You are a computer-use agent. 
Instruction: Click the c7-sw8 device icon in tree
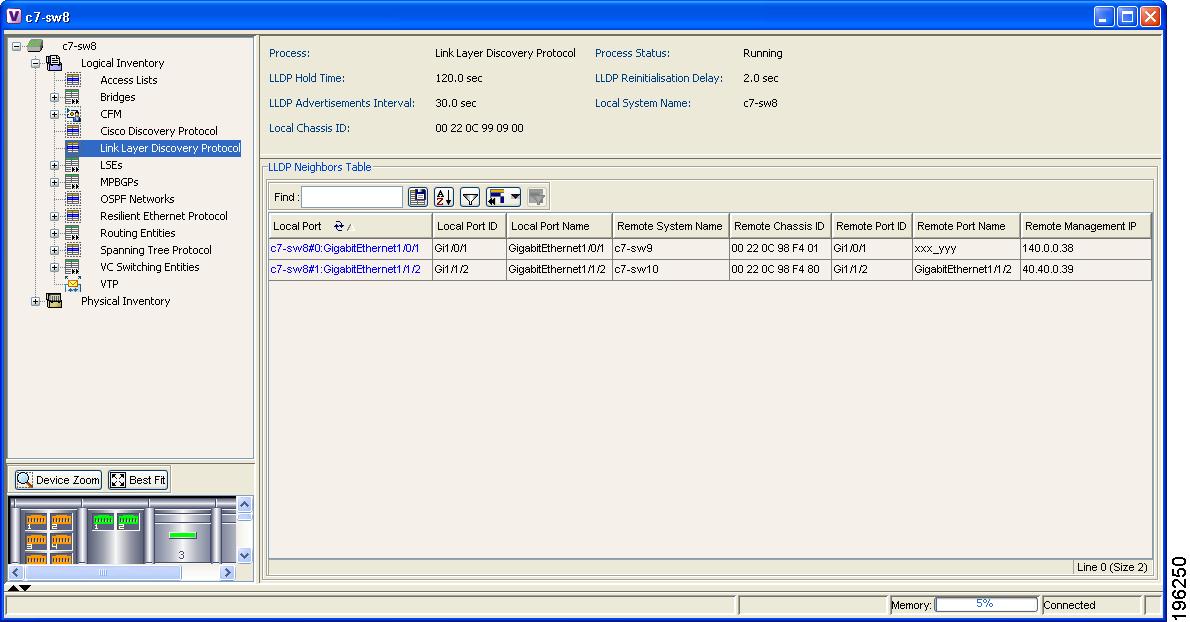tap(35, 46)
